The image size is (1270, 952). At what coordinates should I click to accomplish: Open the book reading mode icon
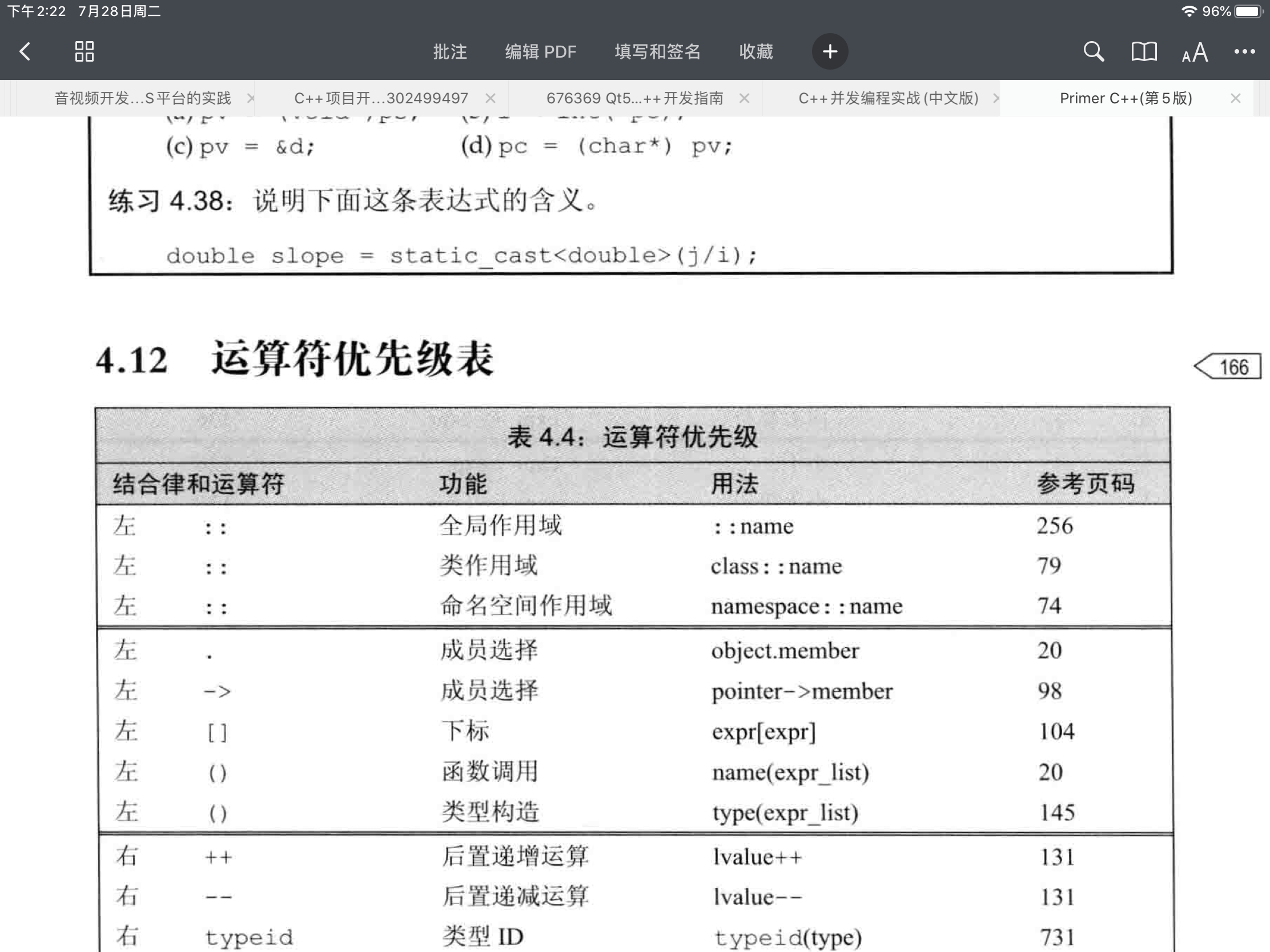point(1143,51)
